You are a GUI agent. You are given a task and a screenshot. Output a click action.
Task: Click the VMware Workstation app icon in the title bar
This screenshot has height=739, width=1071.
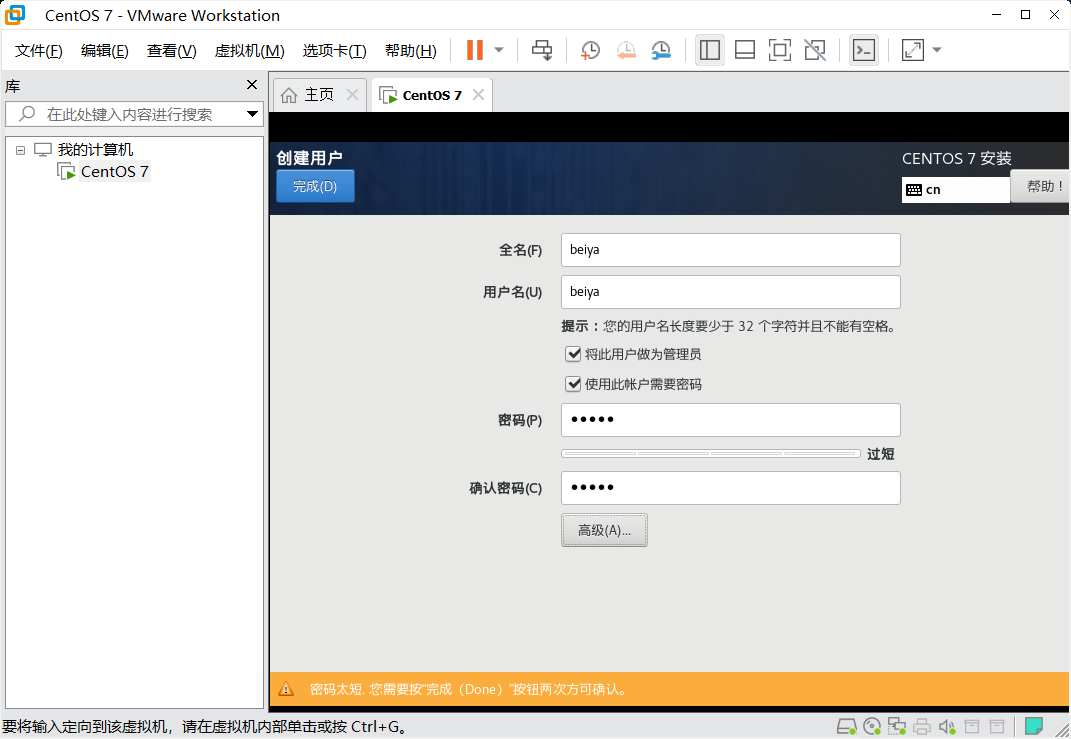pos(15,15)
